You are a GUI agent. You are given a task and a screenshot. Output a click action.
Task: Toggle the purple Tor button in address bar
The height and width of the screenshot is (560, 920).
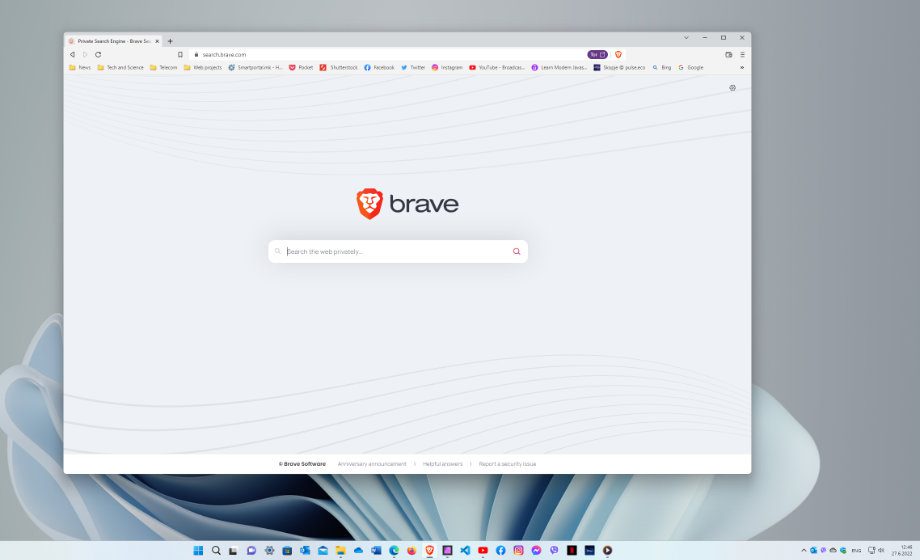pos(597,55)
